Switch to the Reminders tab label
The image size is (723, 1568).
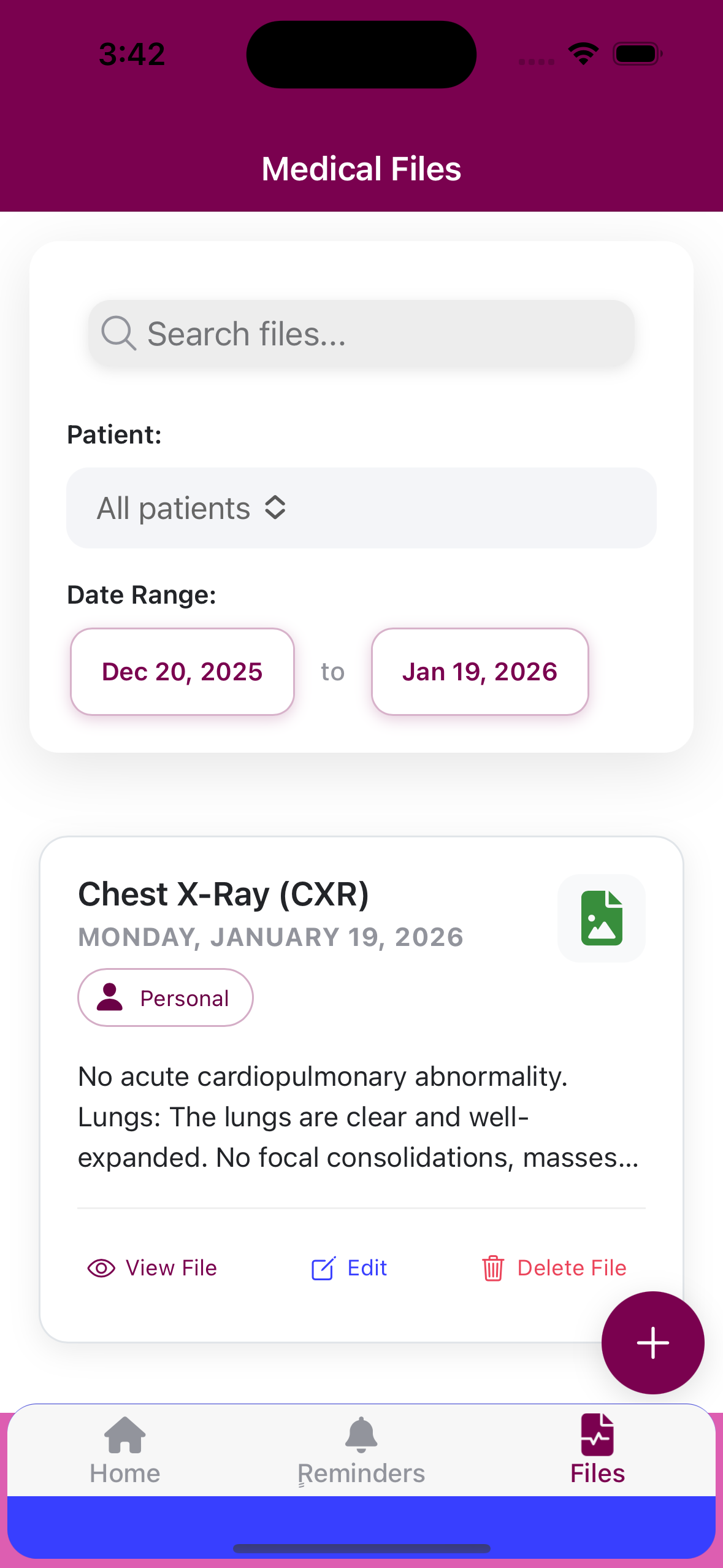coord(361,1474)
